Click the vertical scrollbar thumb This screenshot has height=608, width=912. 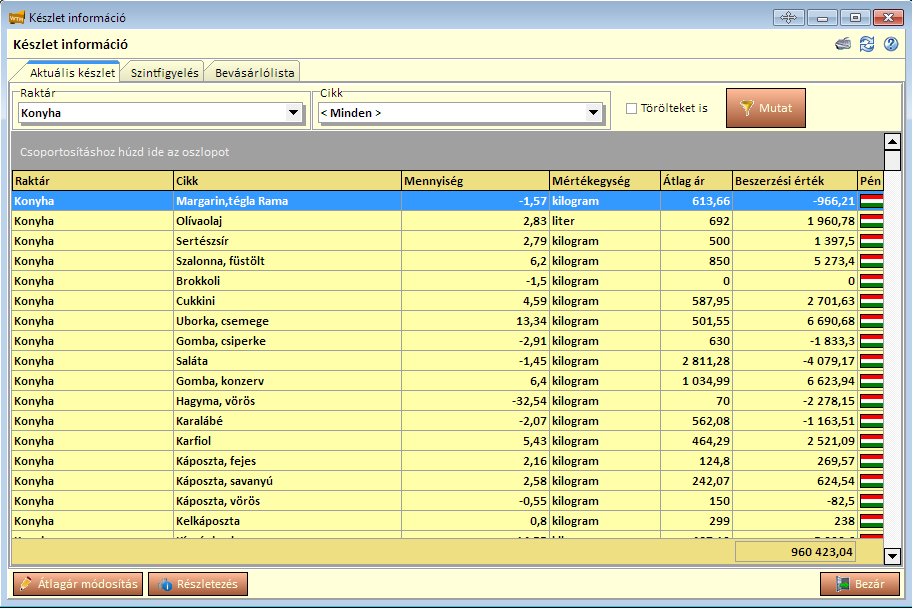(892, 161)
